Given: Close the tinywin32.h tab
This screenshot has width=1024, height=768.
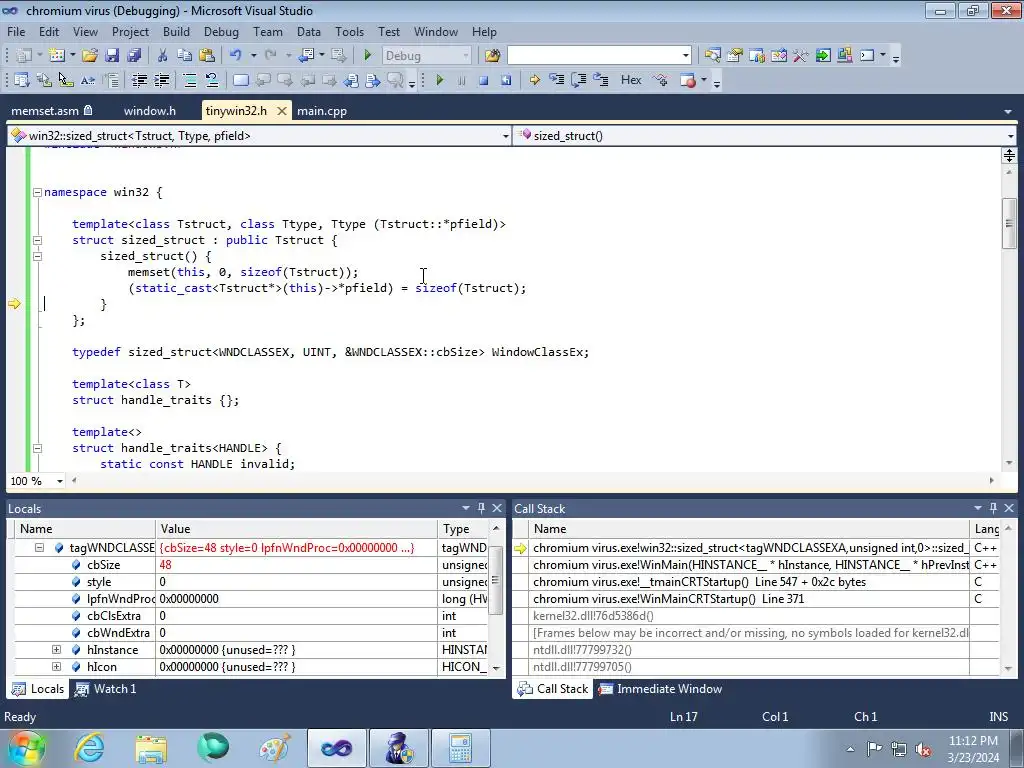Looking at the screenshot, I should click(x=281, y=111).
